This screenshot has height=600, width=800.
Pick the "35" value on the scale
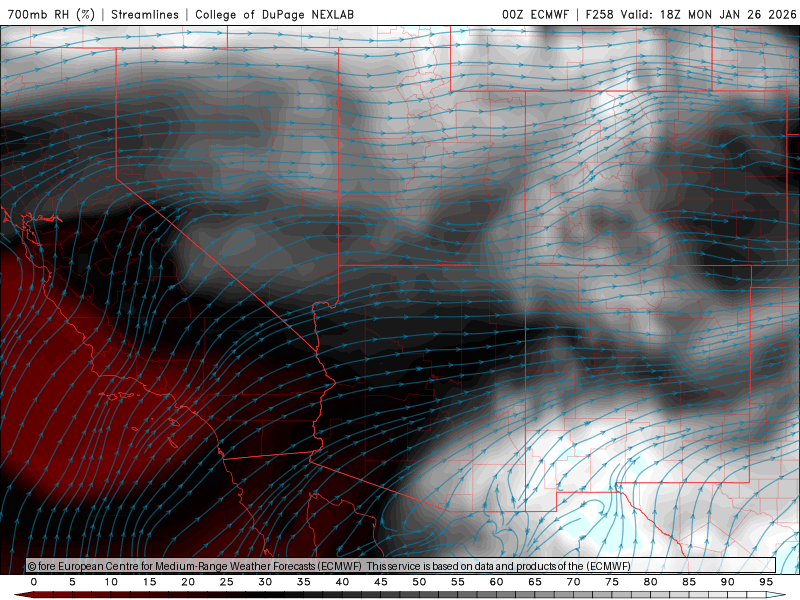click(304, 582)
